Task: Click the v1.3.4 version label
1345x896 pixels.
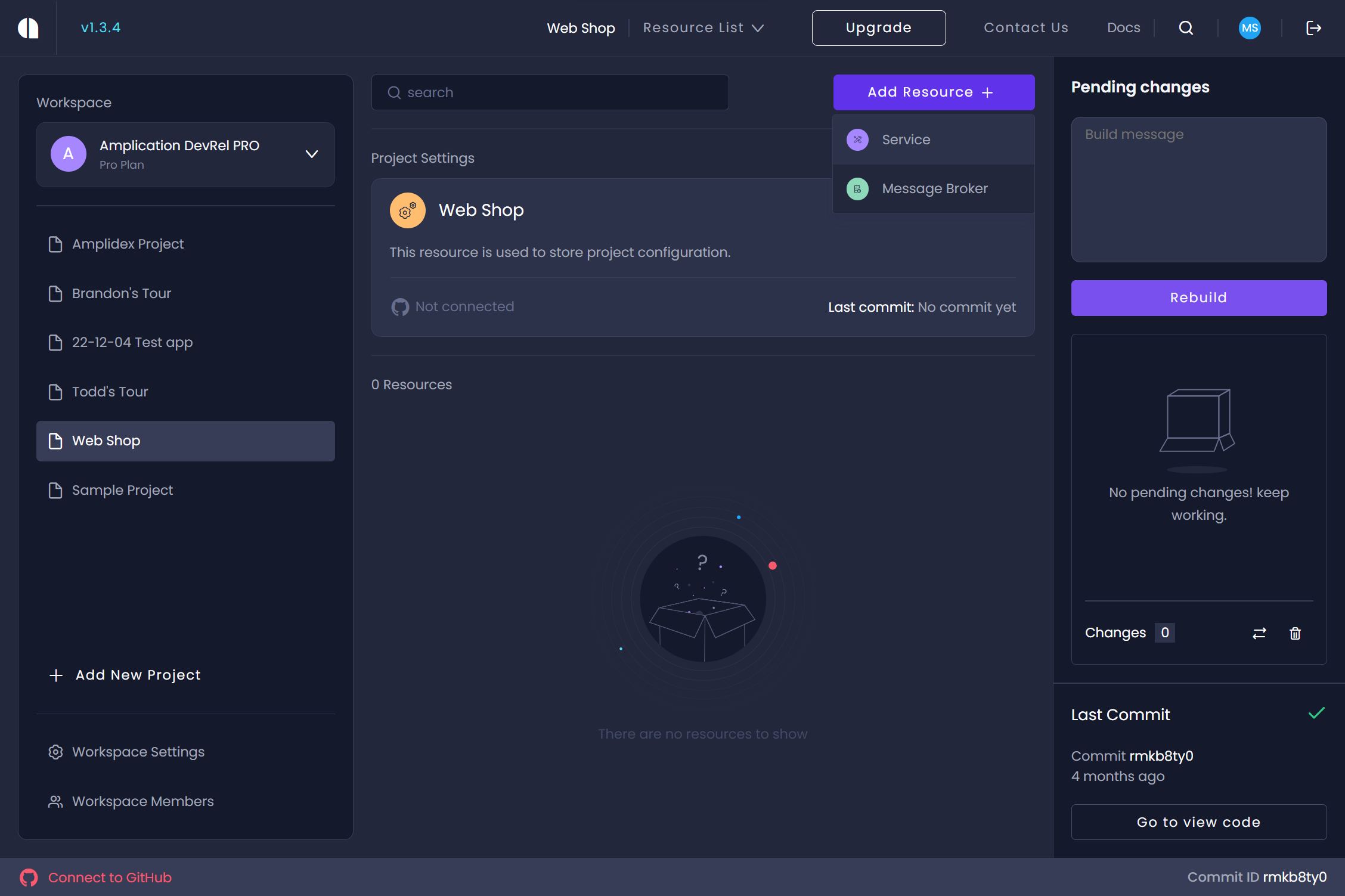Action: tap(101, 28)
